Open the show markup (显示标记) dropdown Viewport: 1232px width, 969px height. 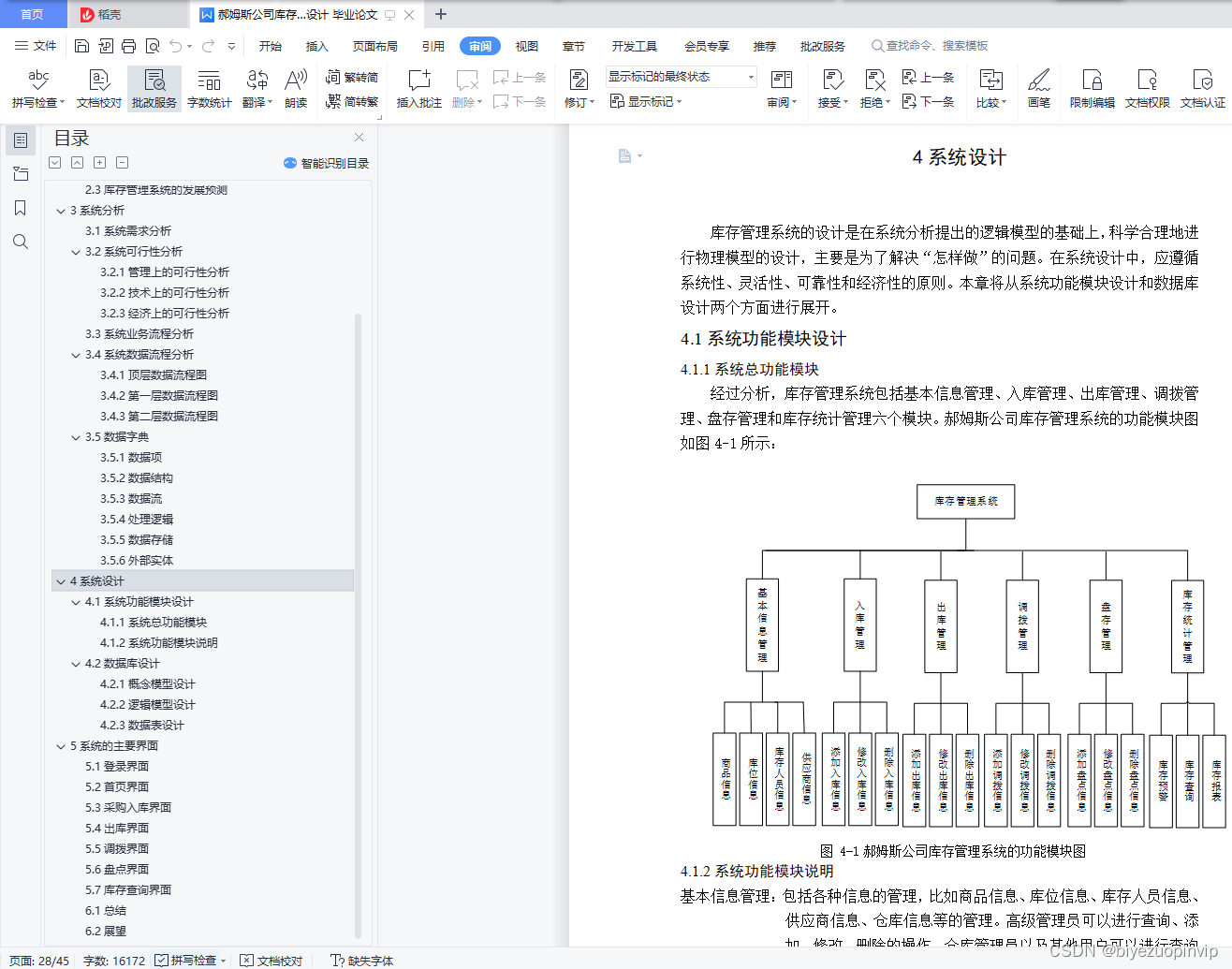pyautogui.click(x=646, y=101)
